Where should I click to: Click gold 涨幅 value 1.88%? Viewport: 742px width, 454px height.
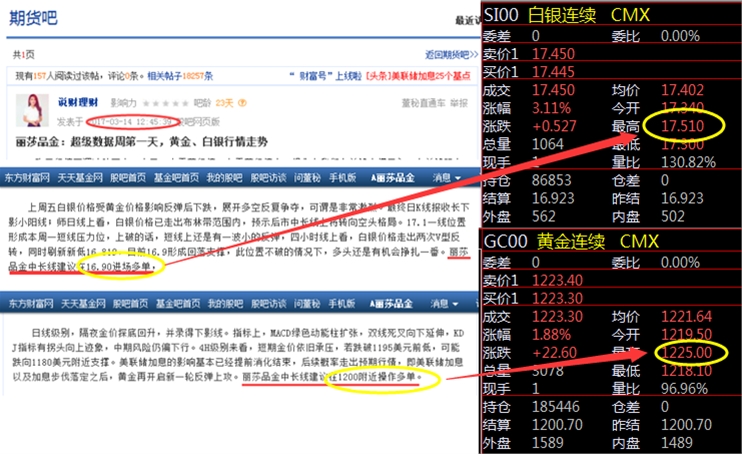551,335
